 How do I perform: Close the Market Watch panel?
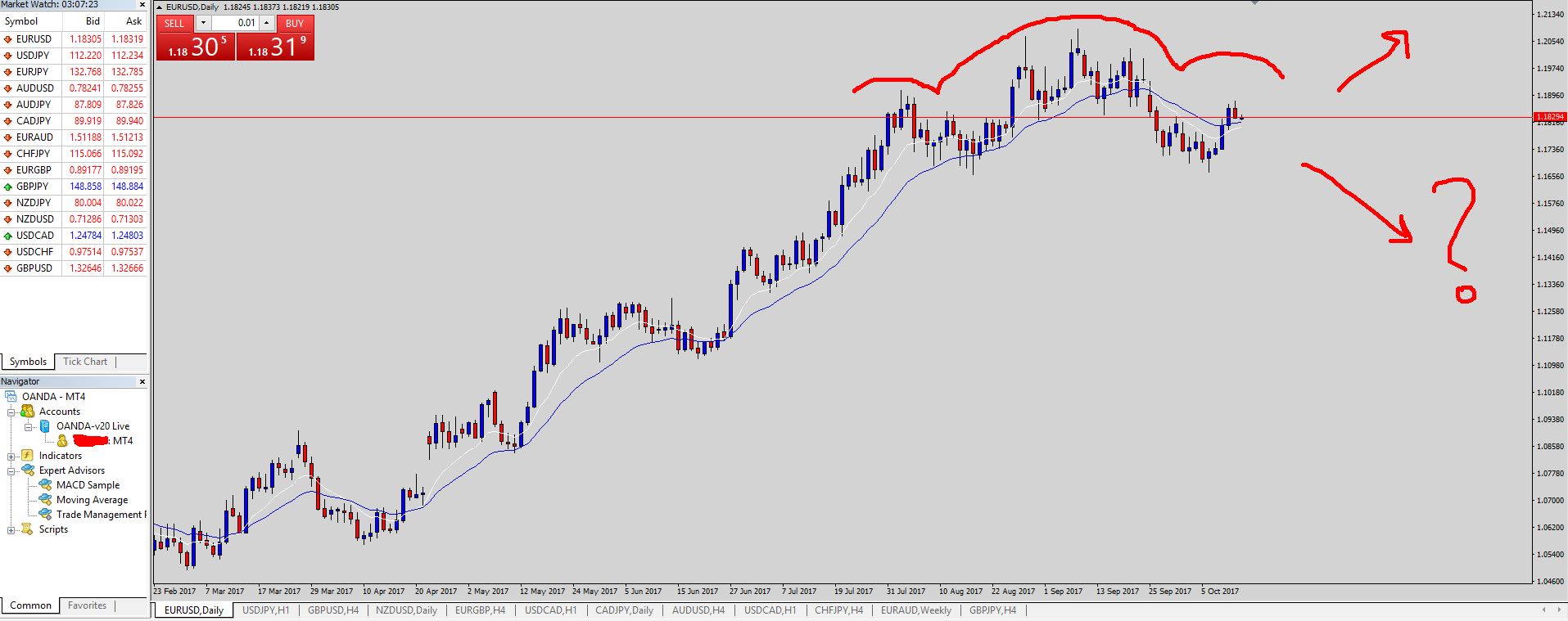coord(142,5)
